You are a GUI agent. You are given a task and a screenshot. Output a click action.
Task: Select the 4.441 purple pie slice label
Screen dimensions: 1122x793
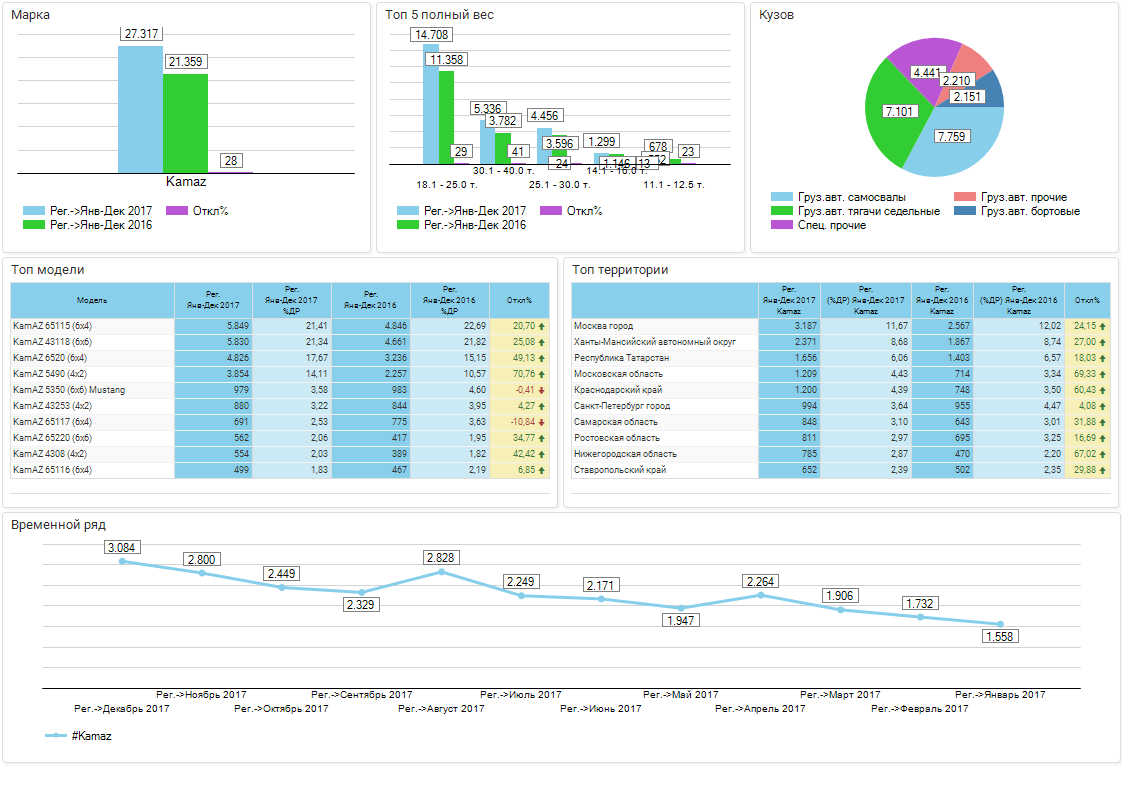[927, 72]
